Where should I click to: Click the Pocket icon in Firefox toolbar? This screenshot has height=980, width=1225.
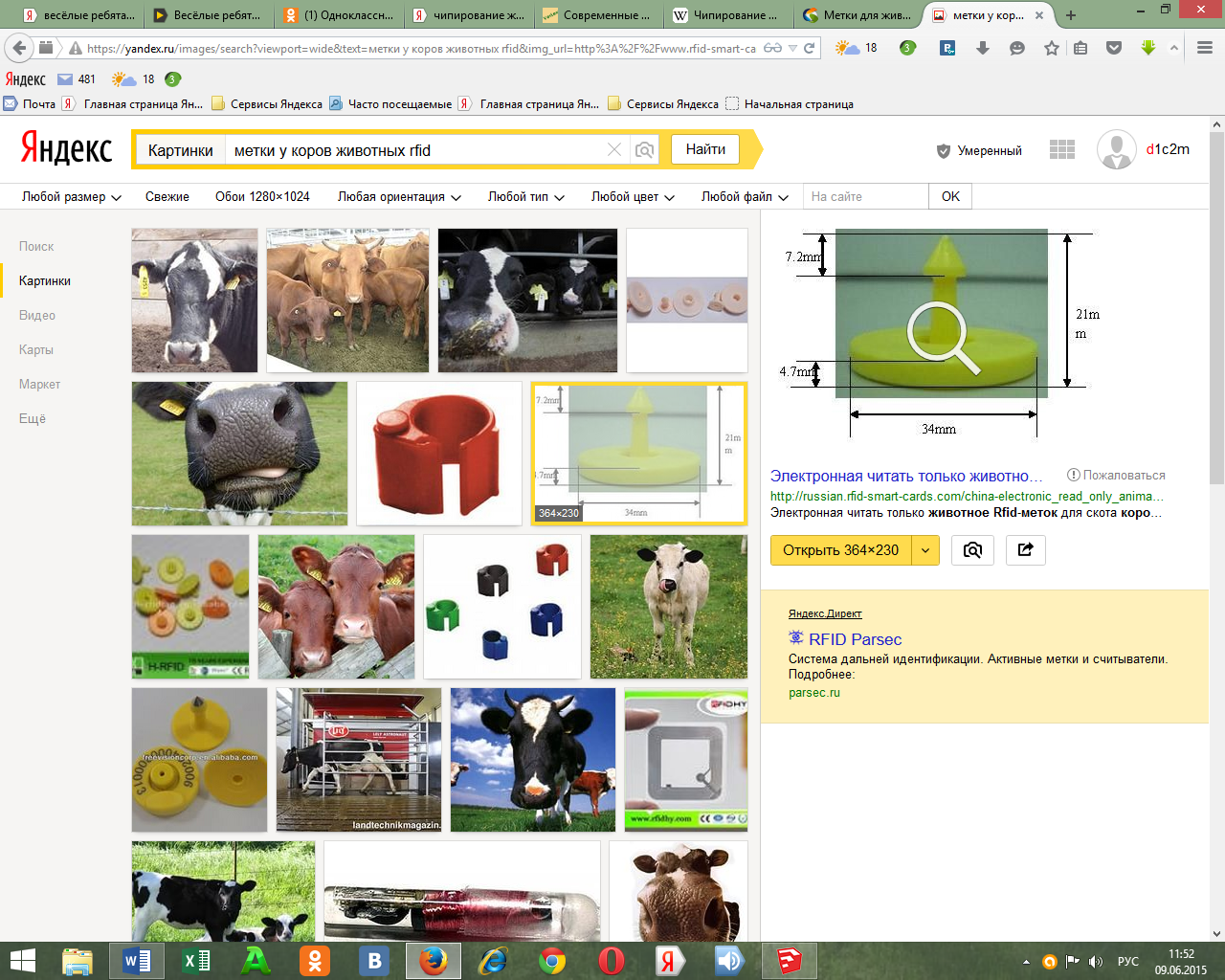pyautogui.click(x=1114, y=48)
